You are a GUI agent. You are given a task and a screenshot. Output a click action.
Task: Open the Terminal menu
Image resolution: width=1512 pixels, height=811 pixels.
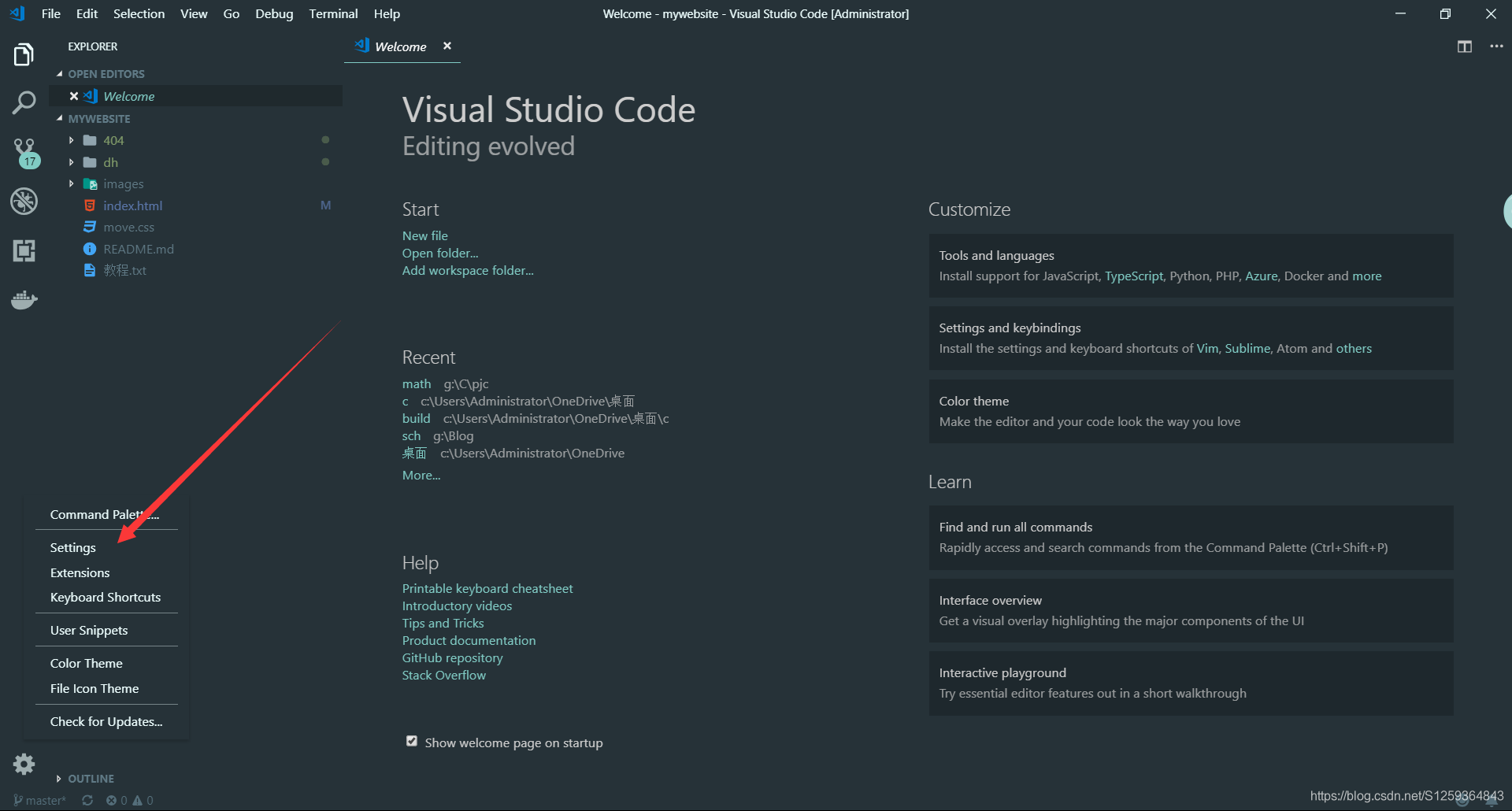coord(333,13)
